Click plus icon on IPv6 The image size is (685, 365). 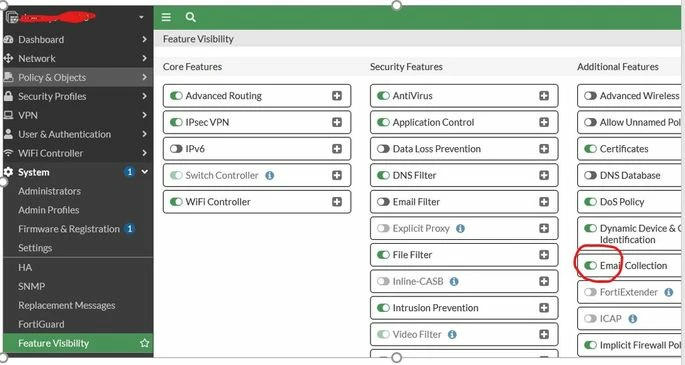point(337,149)
